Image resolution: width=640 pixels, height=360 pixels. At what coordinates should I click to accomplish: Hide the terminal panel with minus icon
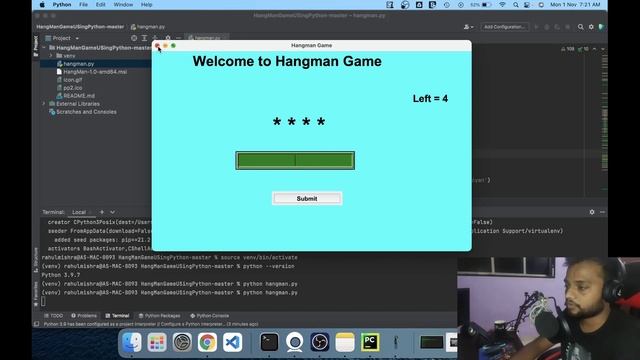click(602, 212)
